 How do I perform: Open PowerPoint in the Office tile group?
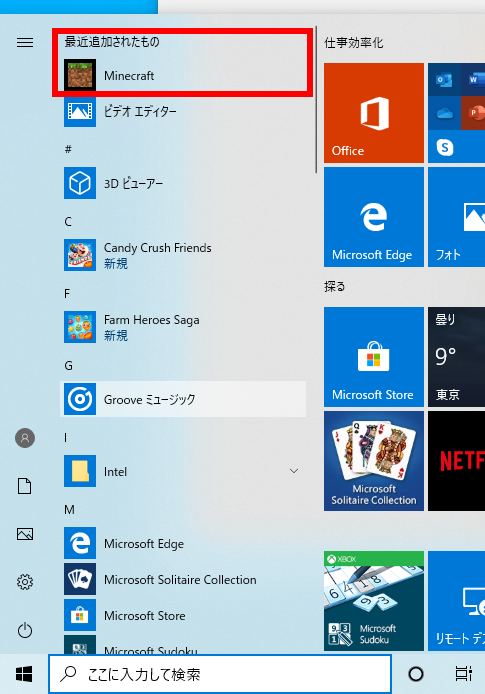point(473,113)
